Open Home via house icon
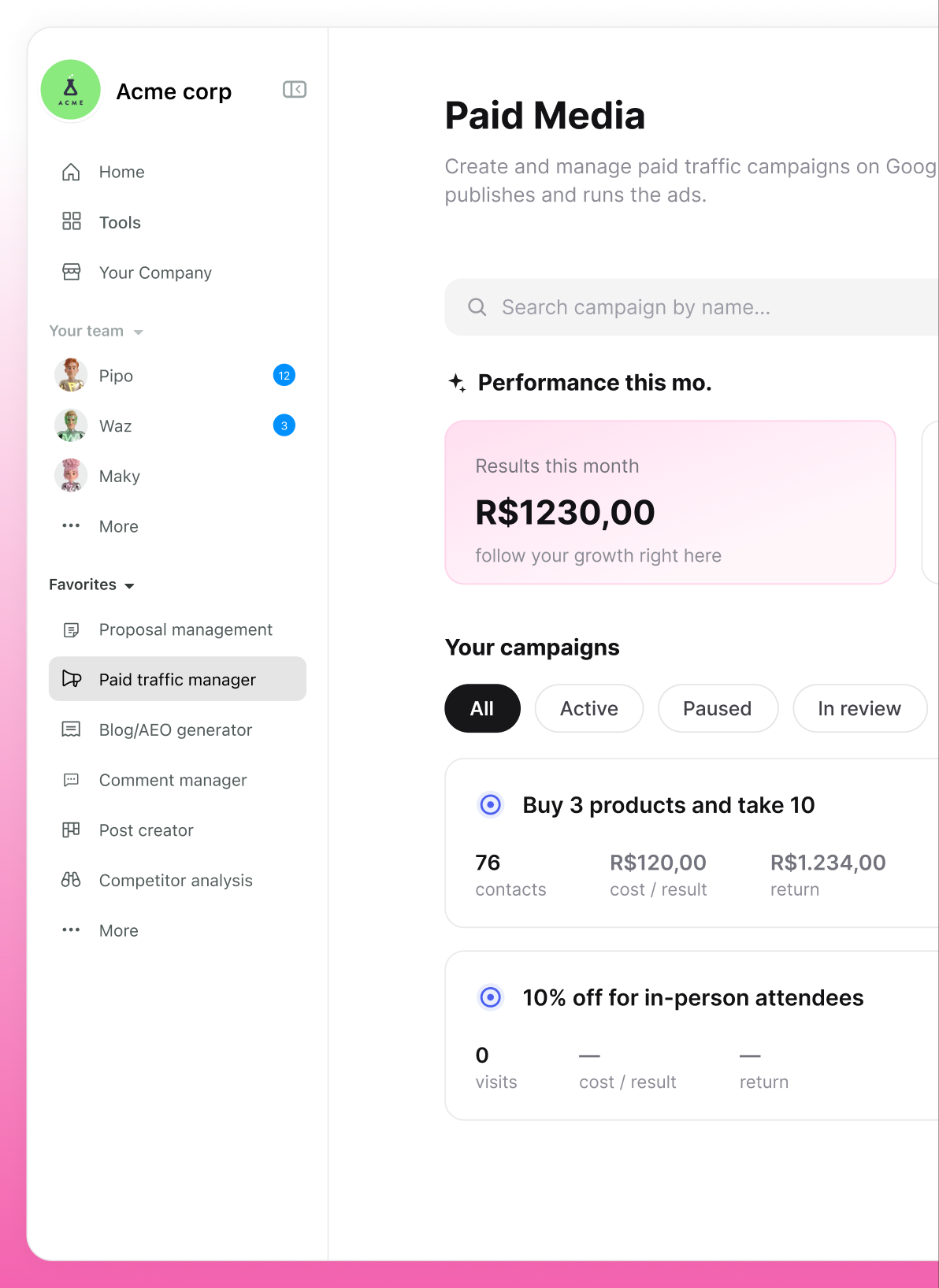 tap(71, 172)
